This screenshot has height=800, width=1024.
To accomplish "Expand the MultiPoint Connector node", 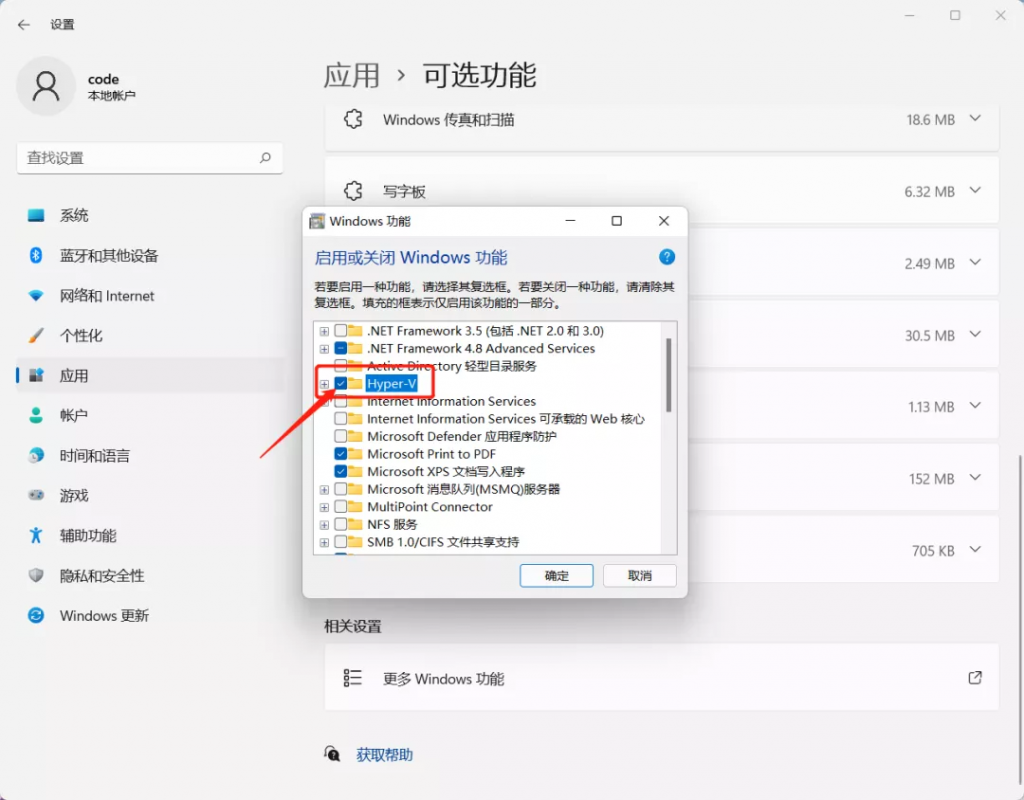I will coord(324,507).
